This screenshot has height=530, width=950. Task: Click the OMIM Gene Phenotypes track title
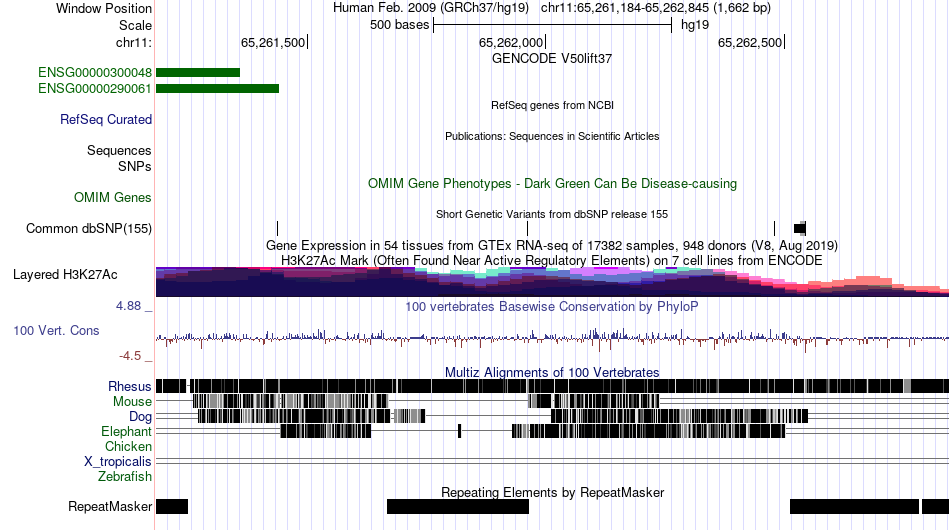(x=553, y=184)
